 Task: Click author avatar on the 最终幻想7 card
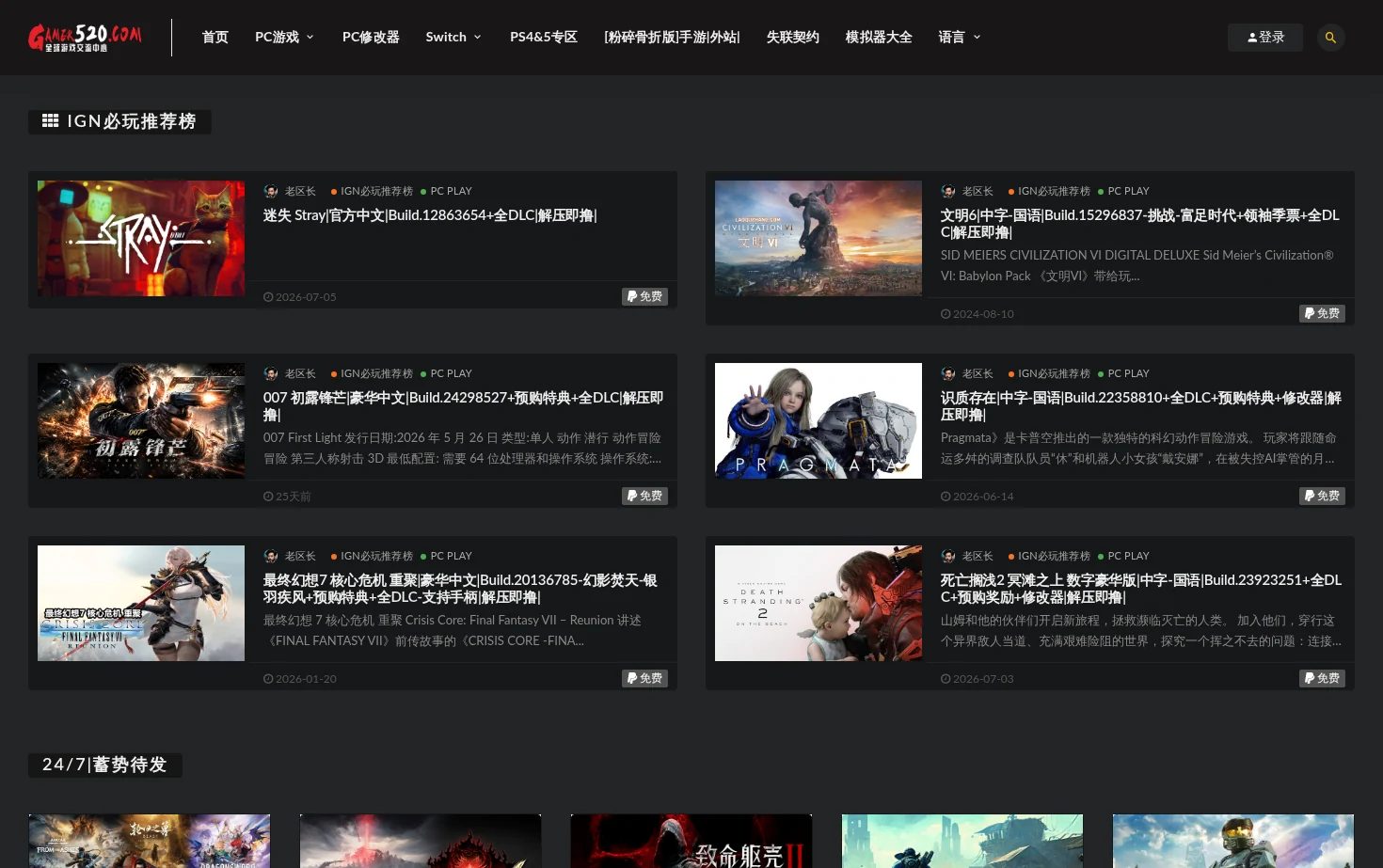coord(271,556)
